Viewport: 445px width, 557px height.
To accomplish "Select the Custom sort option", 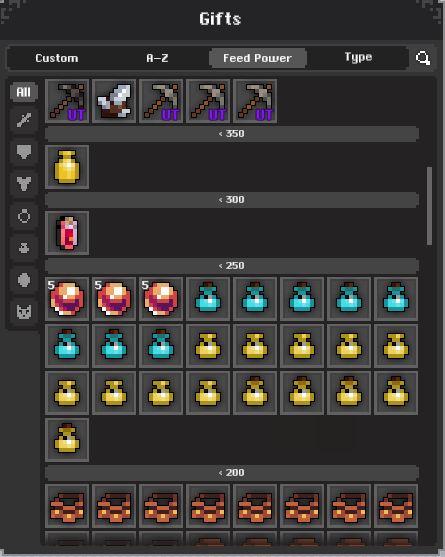I will pos(57,58).
